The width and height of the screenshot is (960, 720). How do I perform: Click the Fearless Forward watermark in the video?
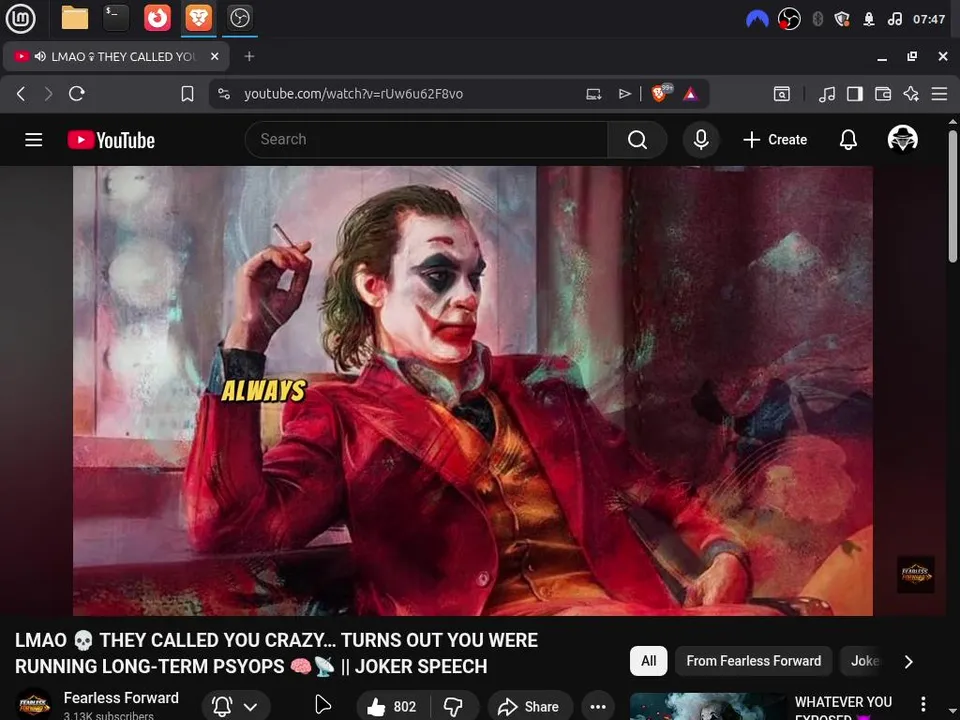(x=915, y=574)
